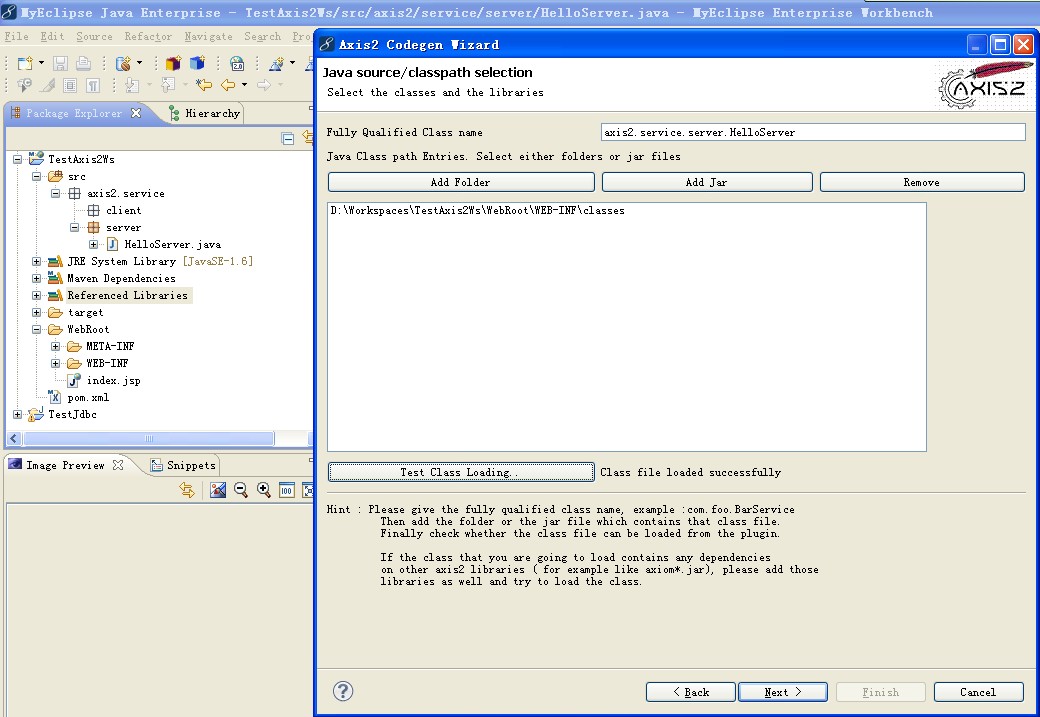Click the Cancel button in wizard

[978, 692]
